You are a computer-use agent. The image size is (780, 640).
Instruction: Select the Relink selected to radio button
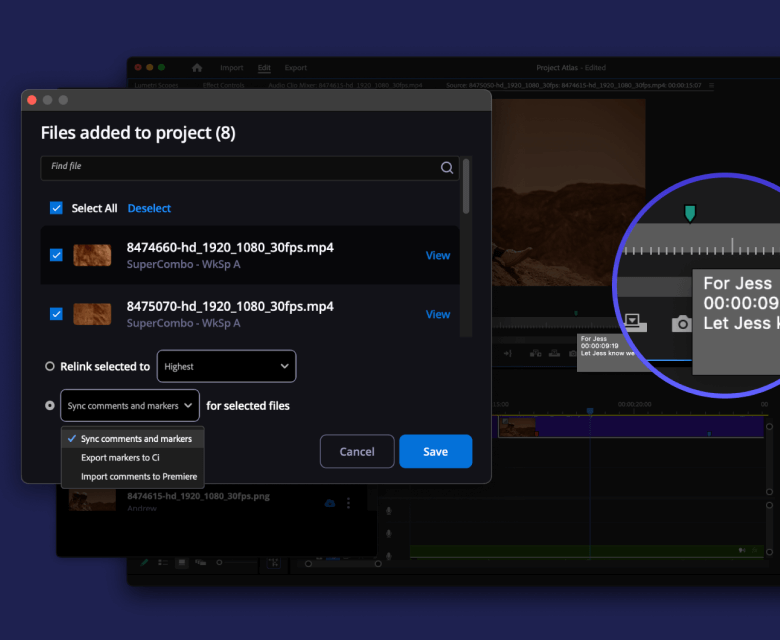50,367
